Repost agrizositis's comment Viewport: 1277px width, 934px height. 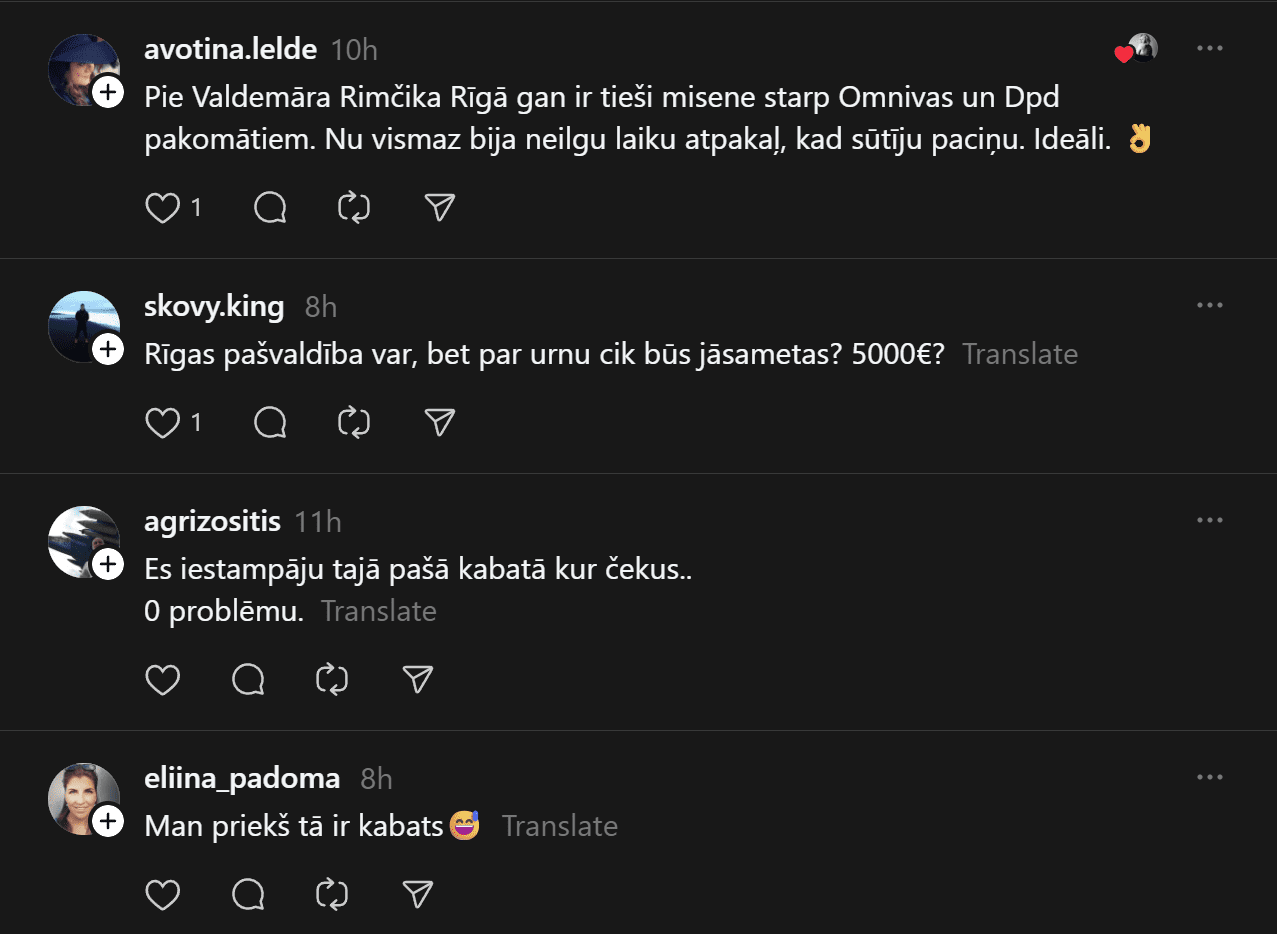click(331, 679)
